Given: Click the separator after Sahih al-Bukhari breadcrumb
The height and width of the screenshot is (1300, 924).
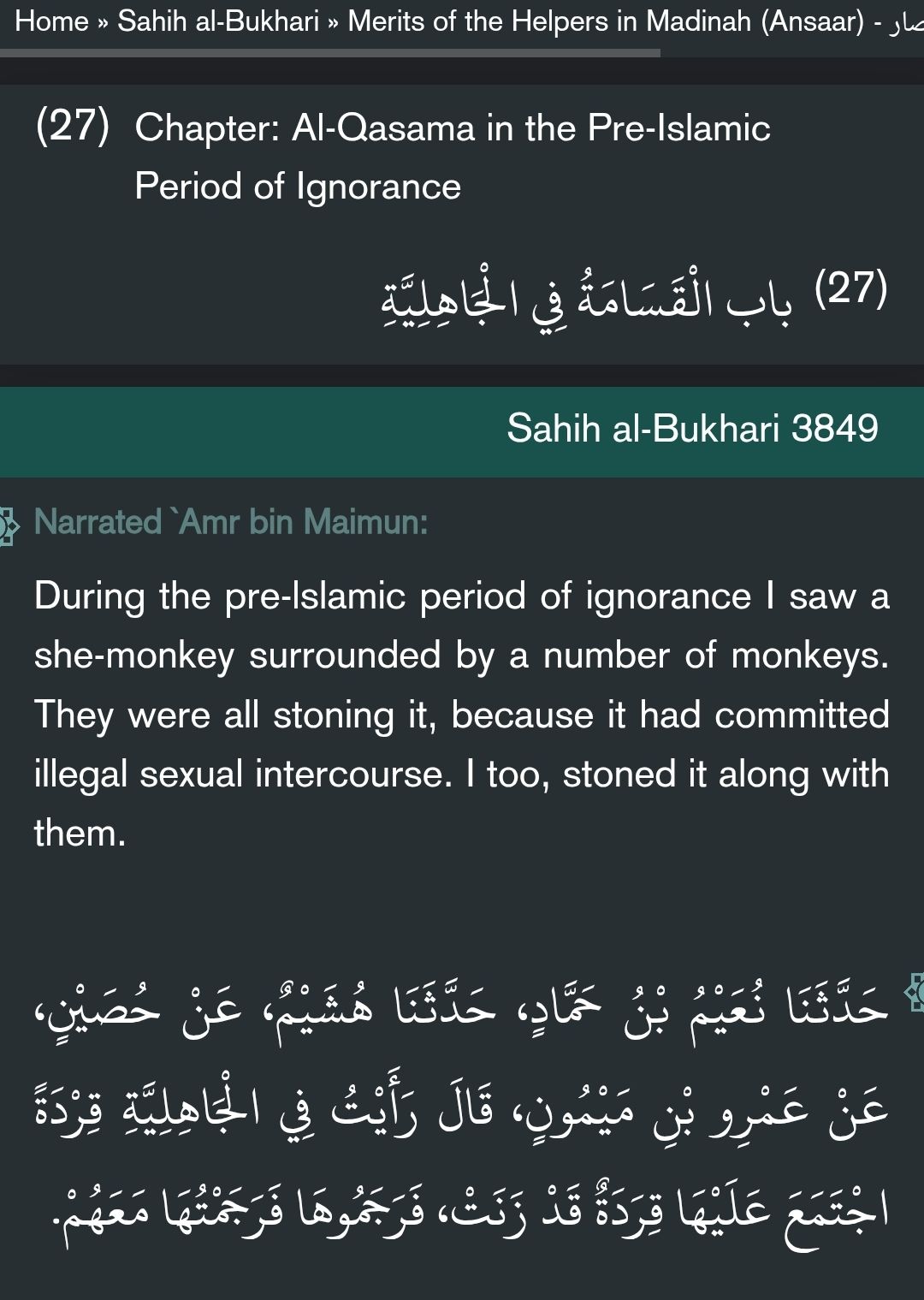Looking at the screenshot, I should [333, 21].
